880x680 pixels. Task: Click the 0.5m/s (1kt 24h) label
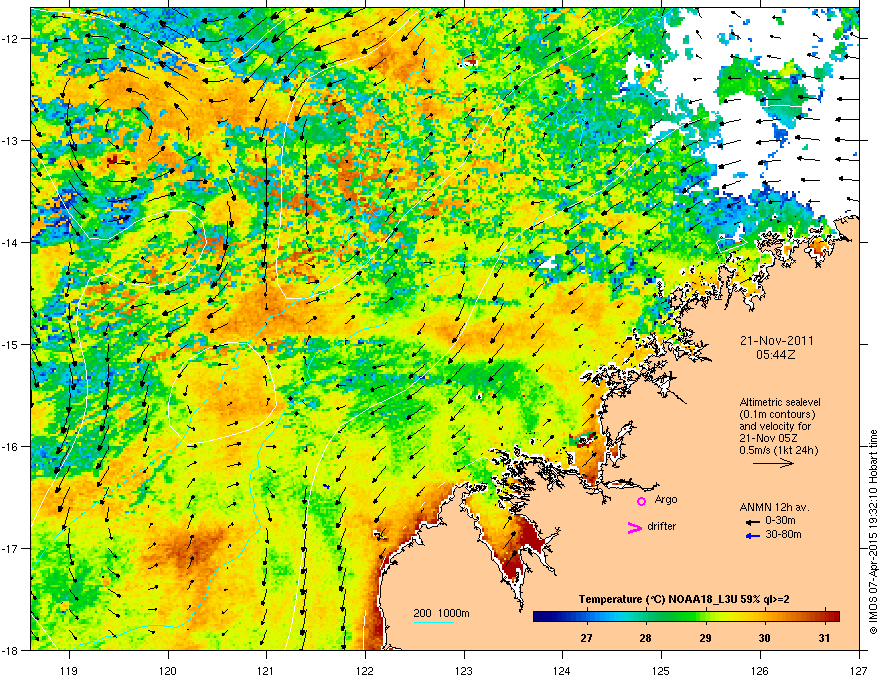778,450
